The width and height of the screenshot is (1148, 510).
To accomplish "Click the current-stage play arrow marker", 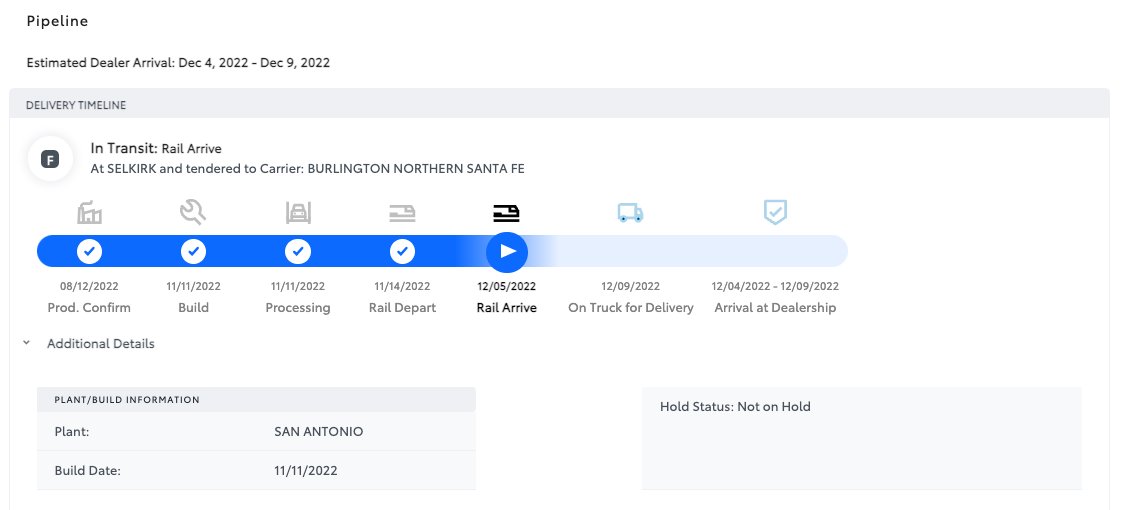I will tap(507, 252).
